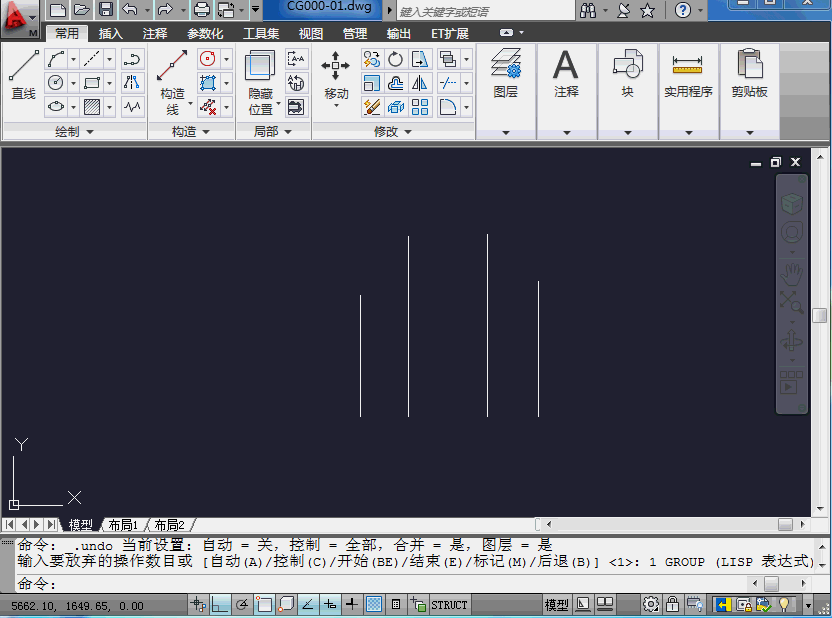The width and height of the screenshot is (832, 618).
Task: Switch to the 插入 ribbon tab
Action: point(110,33)
